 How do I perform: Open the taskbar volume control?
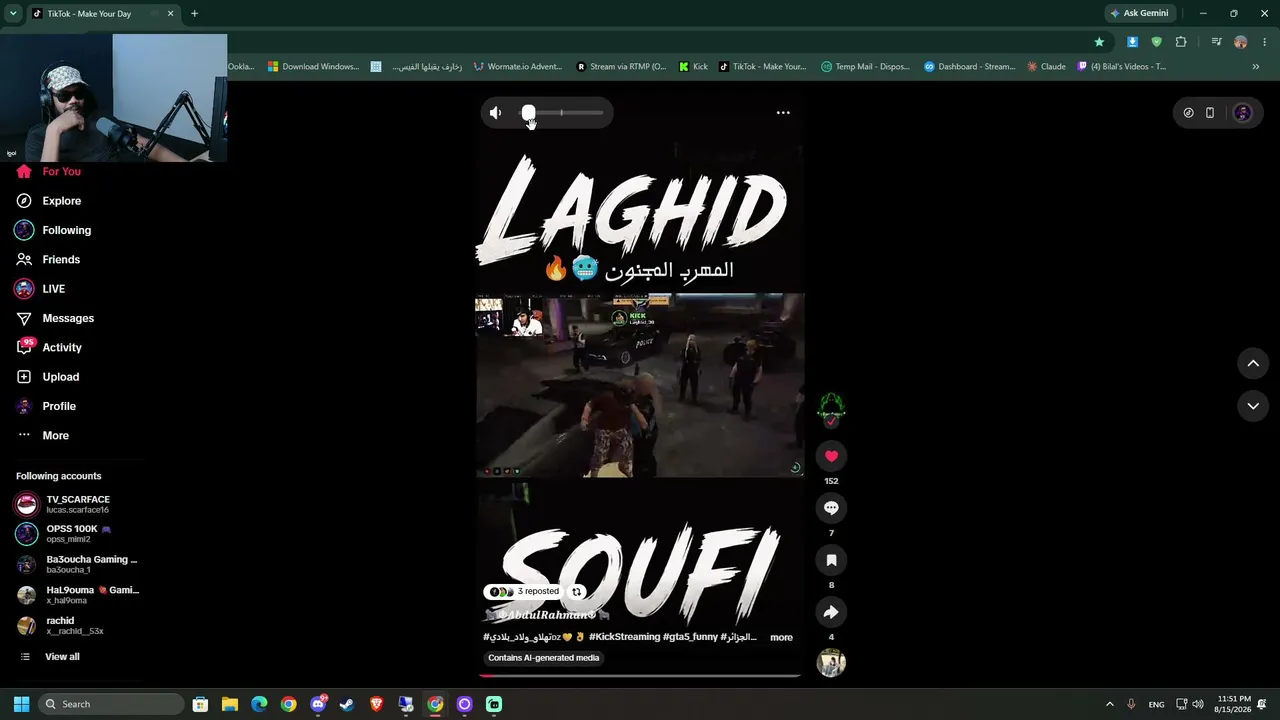coord(1198,704)
